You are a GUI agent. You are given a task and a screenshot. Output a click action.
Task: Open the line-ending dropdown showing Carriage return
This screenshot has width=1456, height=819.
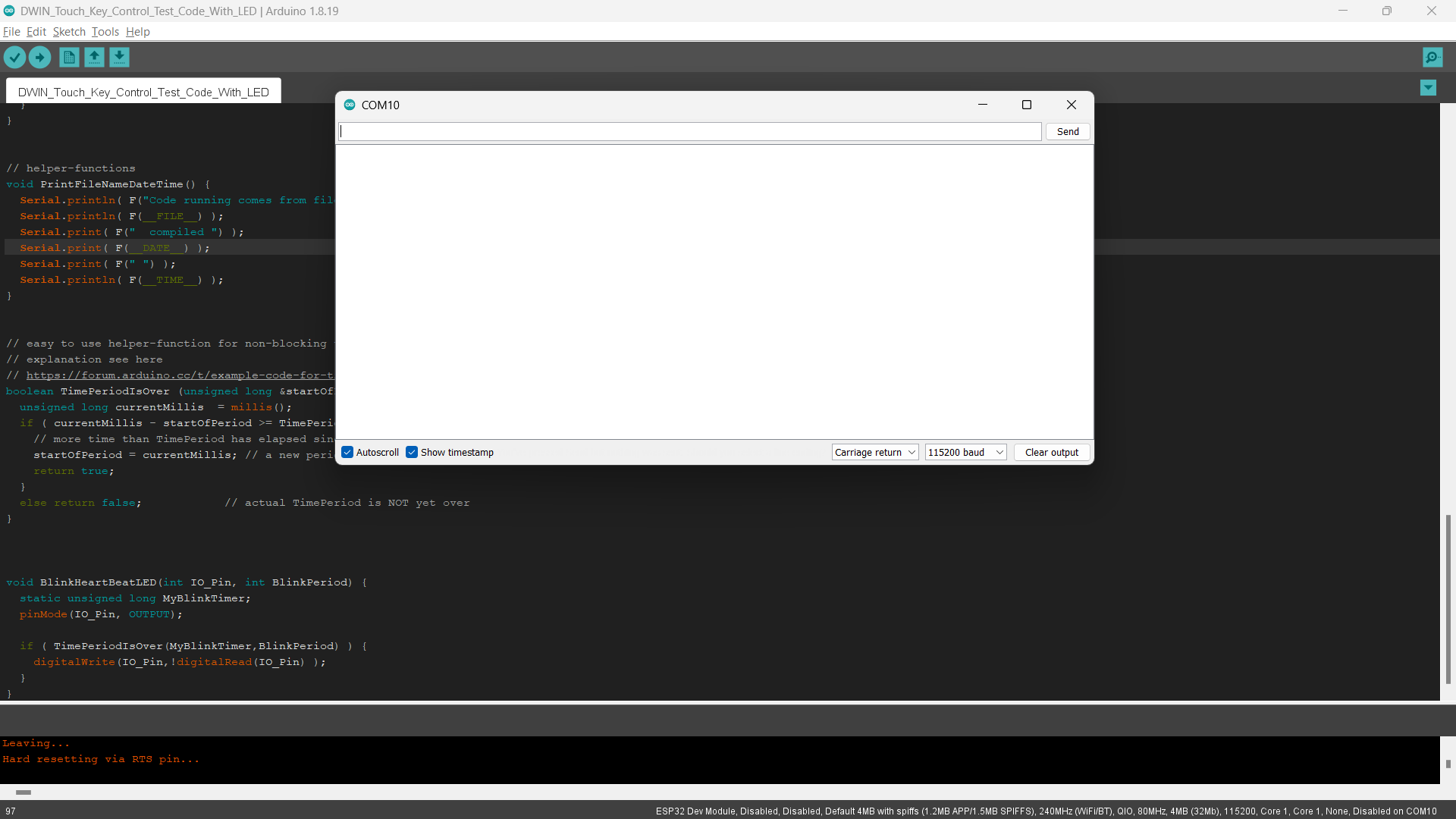[x=874, y=452]
